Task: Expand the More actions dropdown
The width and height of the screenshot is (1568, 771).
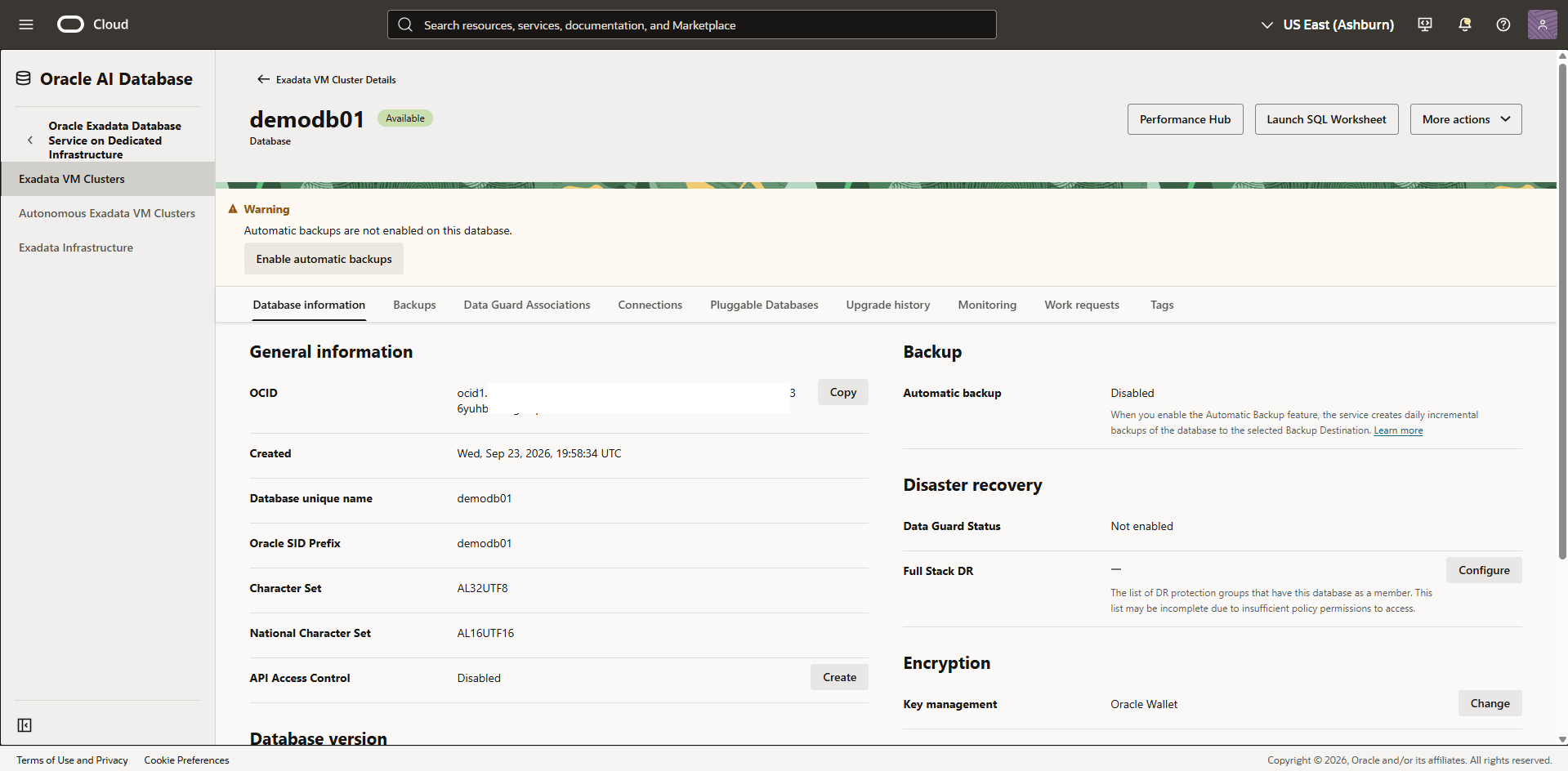Action: [1466, 119]
